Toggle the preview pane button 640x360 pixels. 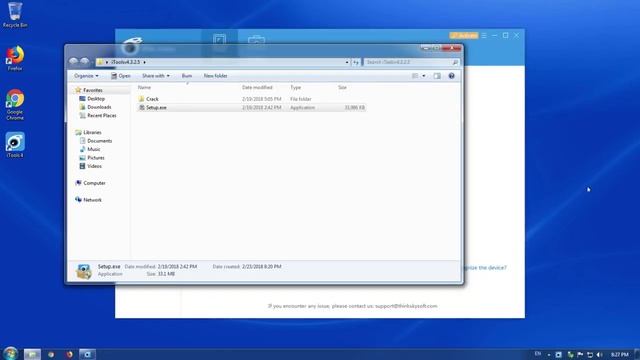coord(437,76)
